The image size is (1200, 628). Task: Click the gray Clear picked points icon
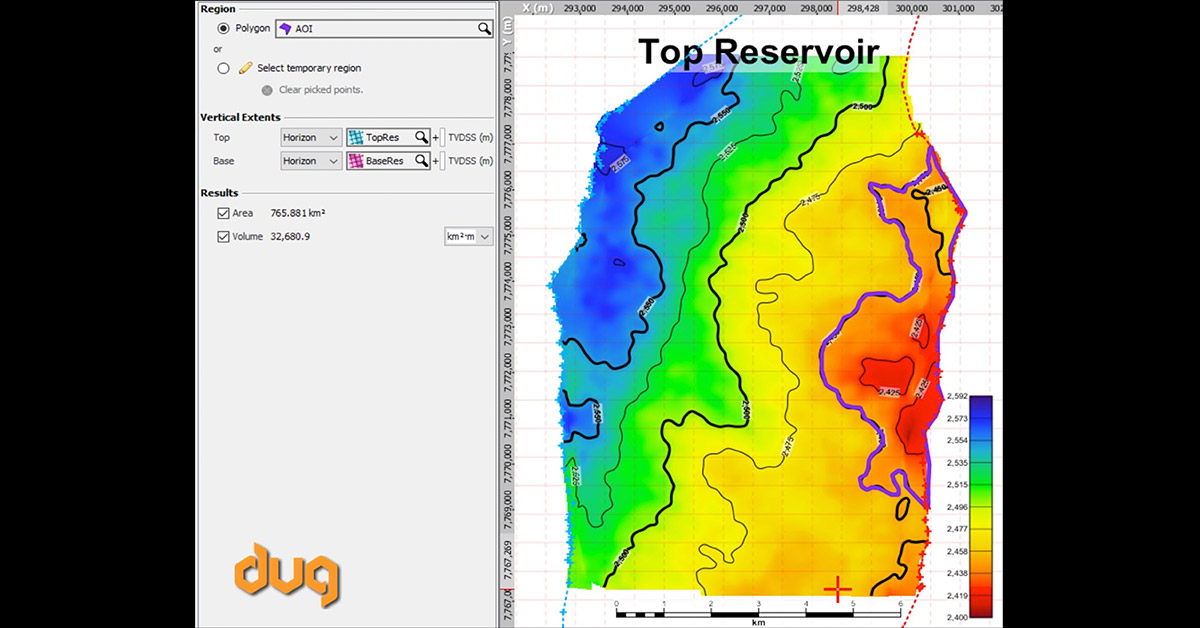[267, 90]
